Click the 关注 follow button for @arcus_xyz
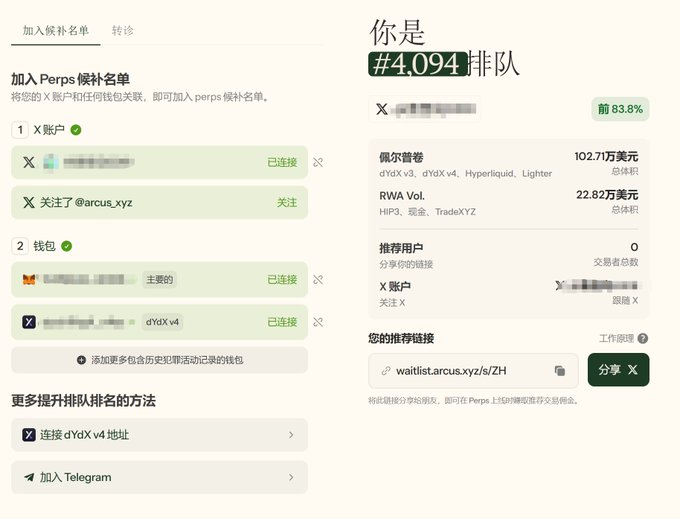The width and height of the screenshot is (680, 519). pos(287,202)
